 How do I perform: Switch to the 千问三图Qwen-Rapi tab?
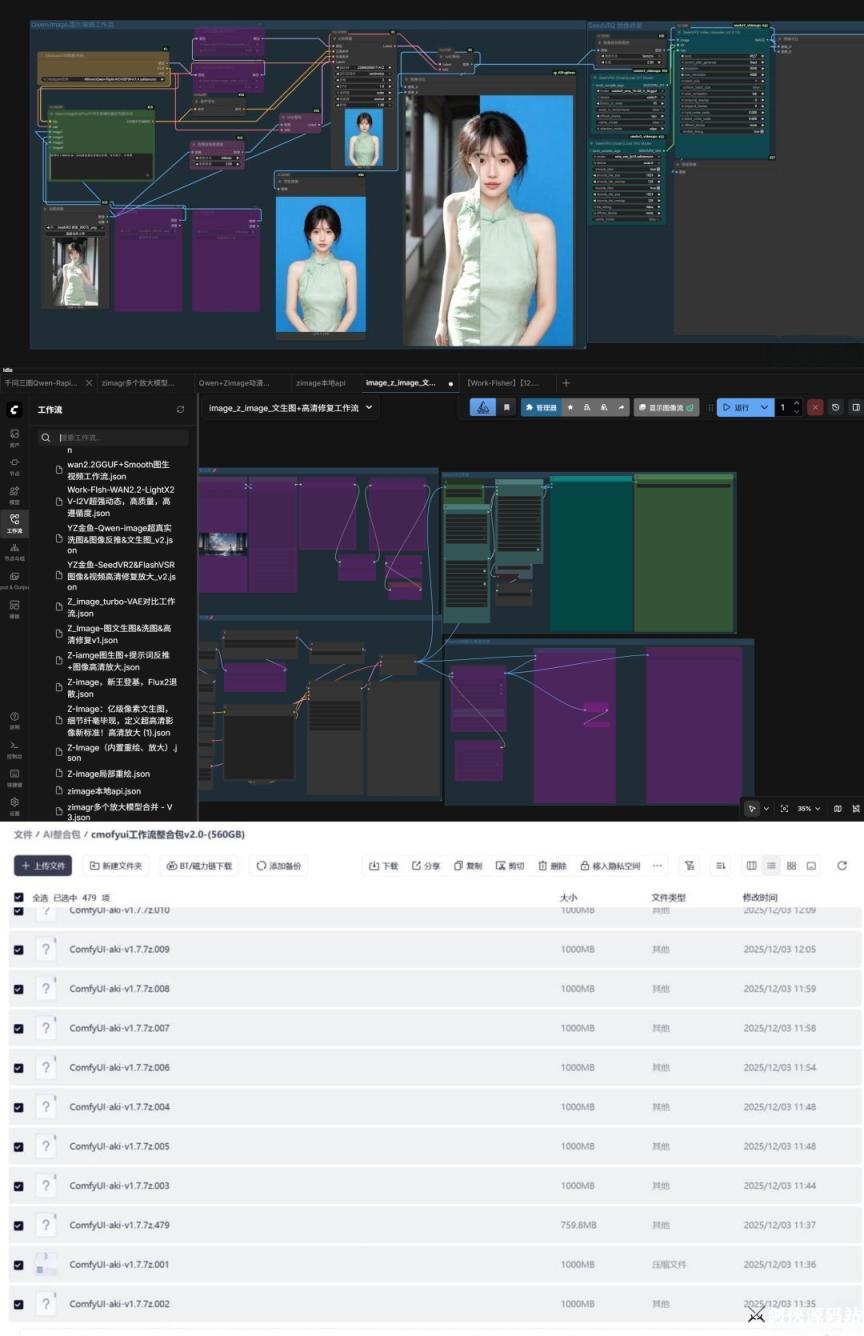pos(41,382)
